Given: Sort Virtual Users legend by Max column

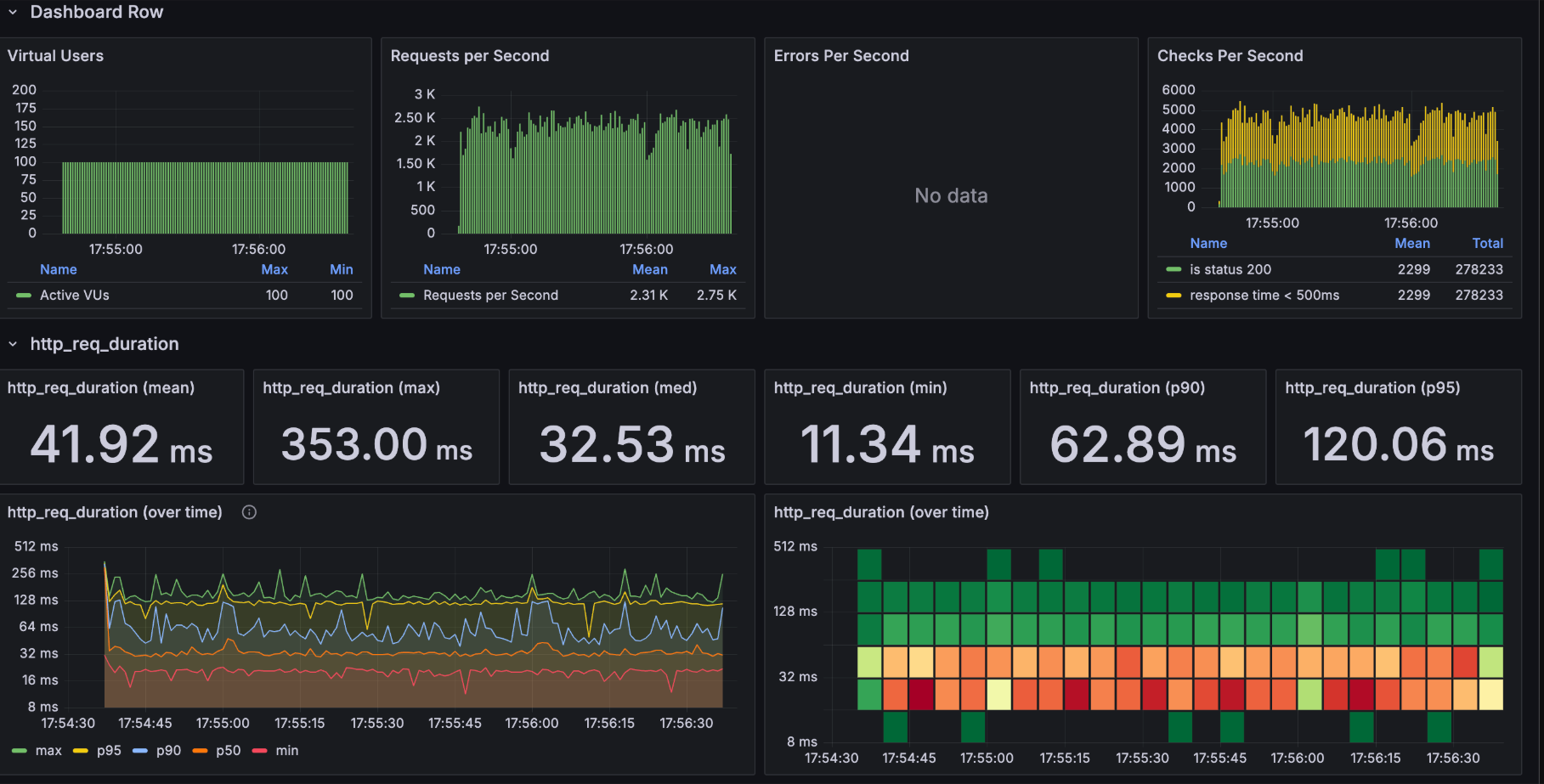Looking at the screenshot, I should click(x=274, y=269).
